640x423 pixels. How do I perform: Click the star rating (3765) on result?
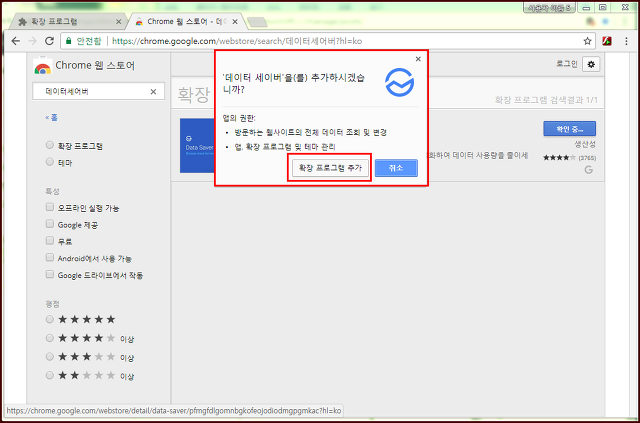pyautogui.click(x=569, y=158)
